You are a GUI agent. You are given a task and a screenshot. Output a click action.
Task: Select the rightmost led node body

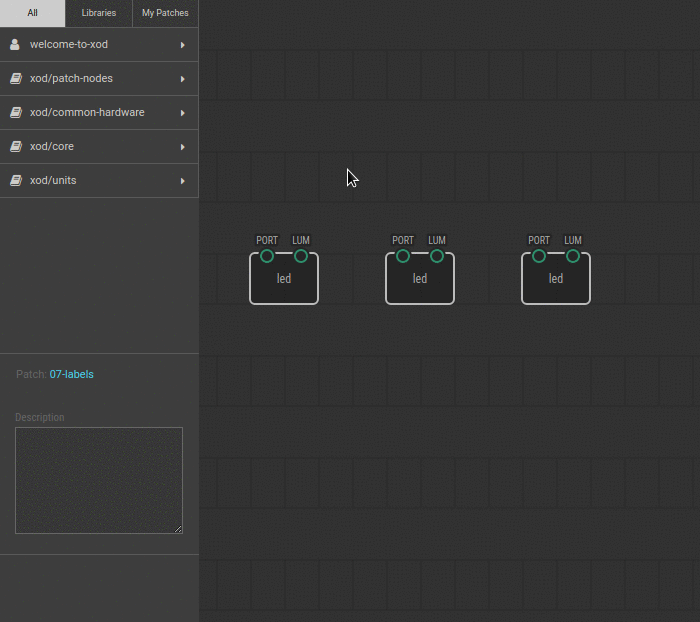pos(556,283)
